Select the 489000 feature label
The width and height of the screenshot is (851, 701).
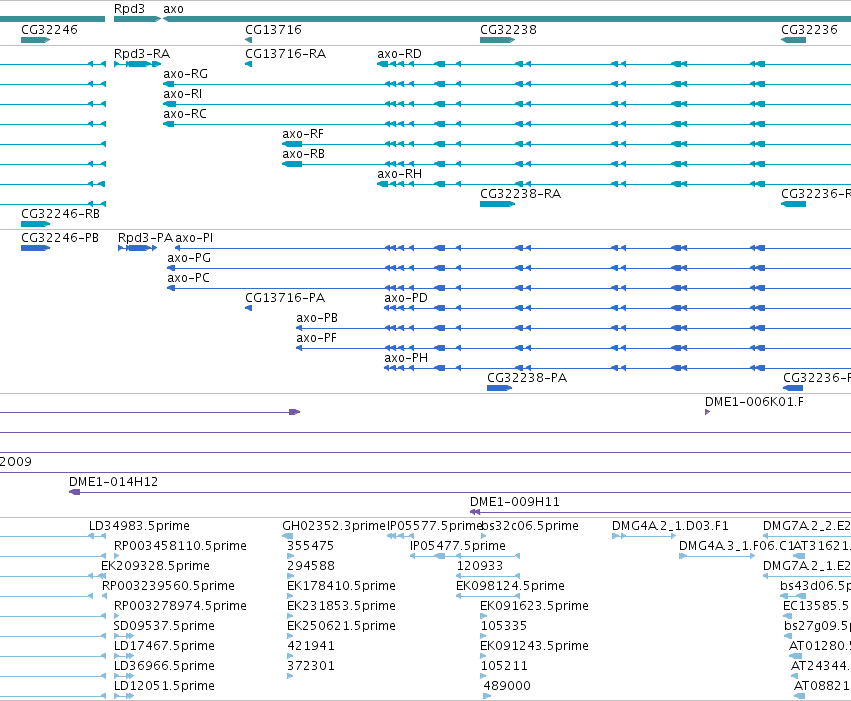click(507, 686)
